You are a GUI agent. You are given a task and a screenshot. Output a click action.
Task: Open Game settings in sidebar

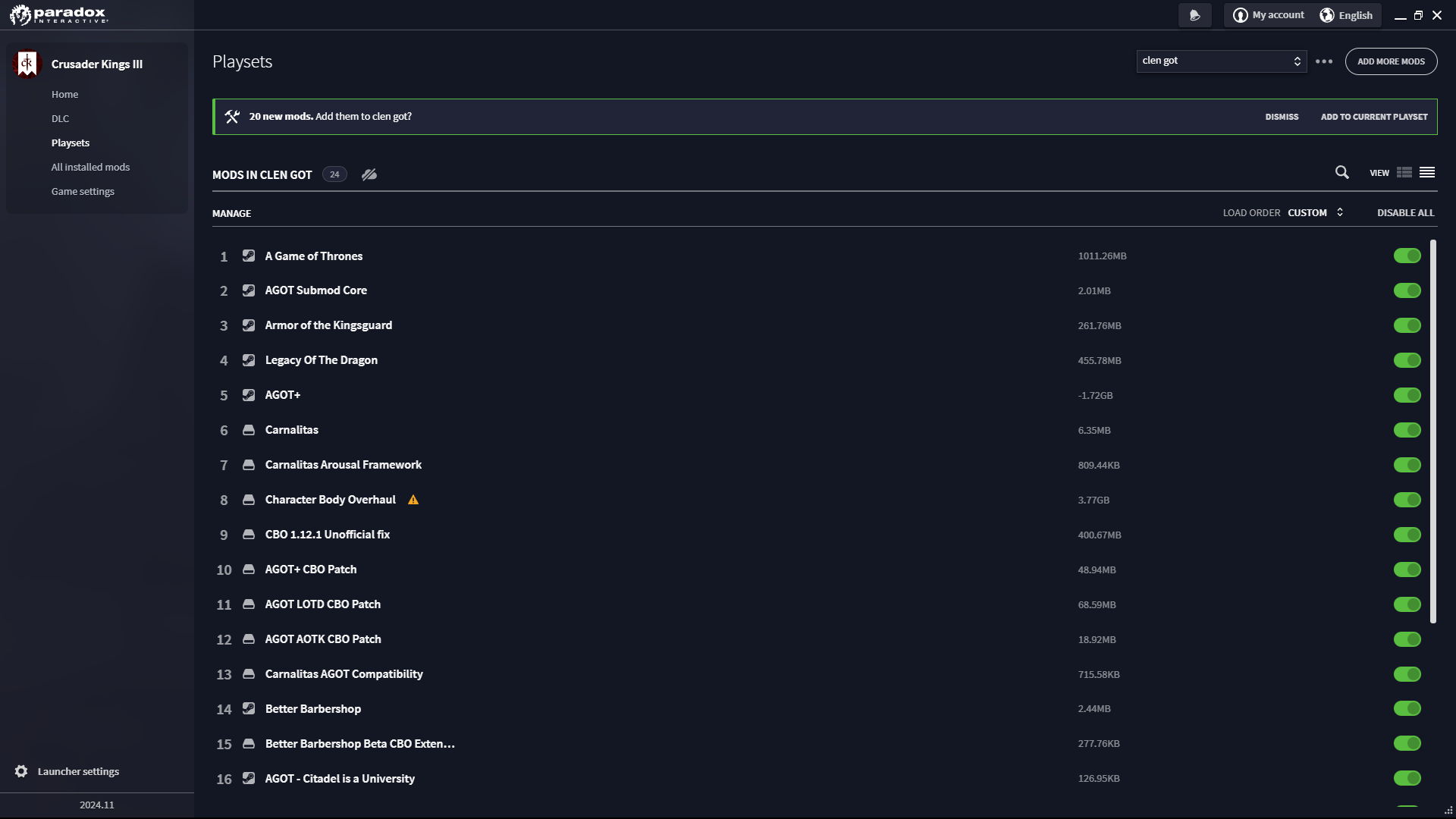(83, 192)
